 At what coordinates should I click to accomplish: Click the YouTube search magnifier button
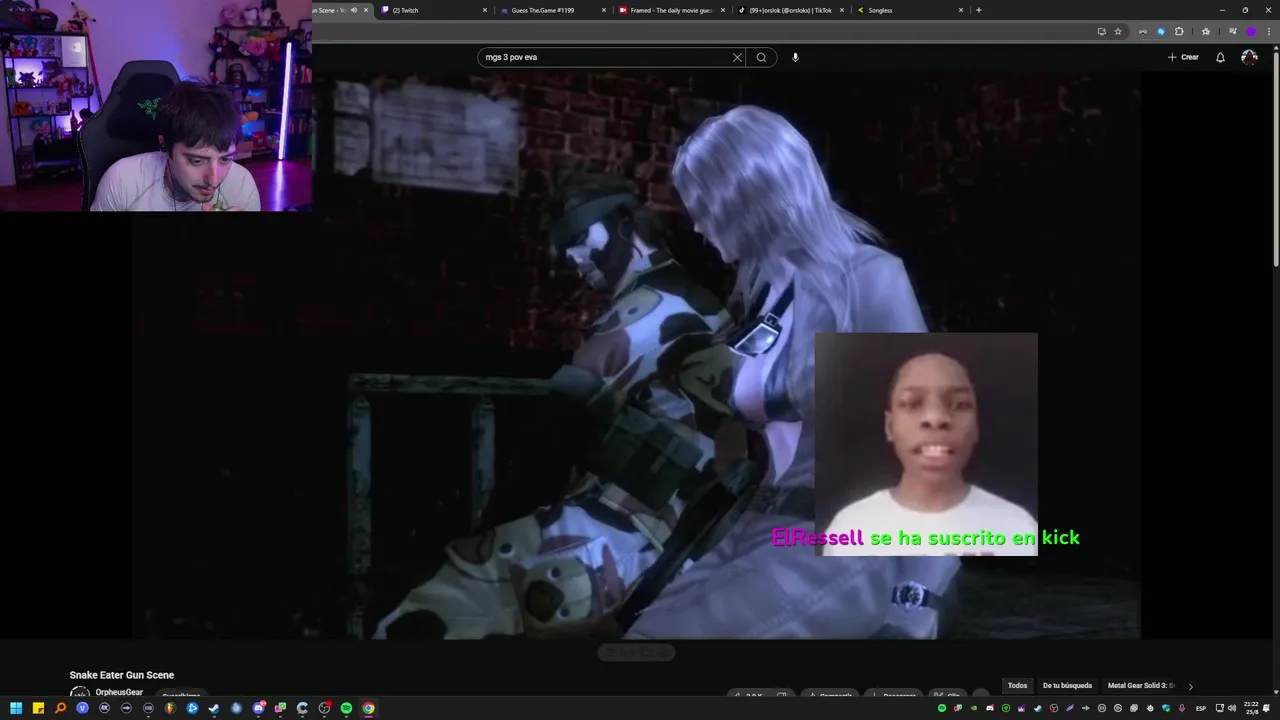click(x=761, y=57)
